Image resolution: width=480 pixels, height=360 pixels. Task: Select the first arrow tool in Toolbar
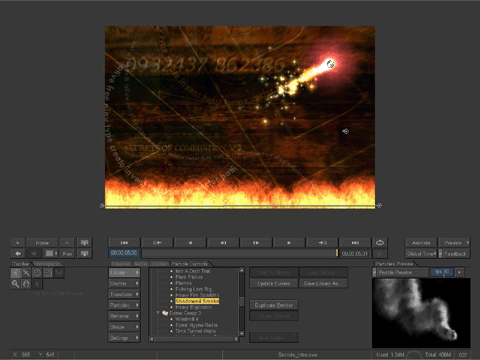[15, 273]
